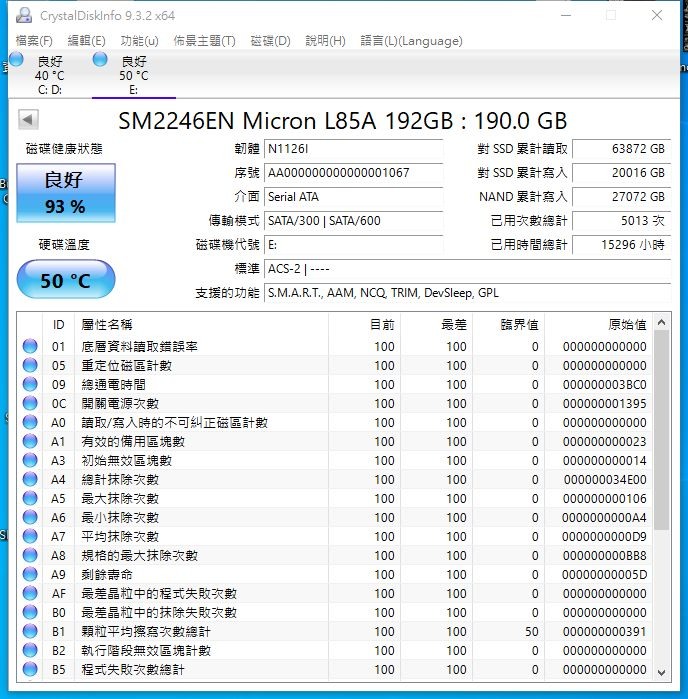Image resolution: width=688 pixels, height=699 pixels.
Task: Click the CrystalDiskInfo title bar app icon
Action: pos(24,16)
